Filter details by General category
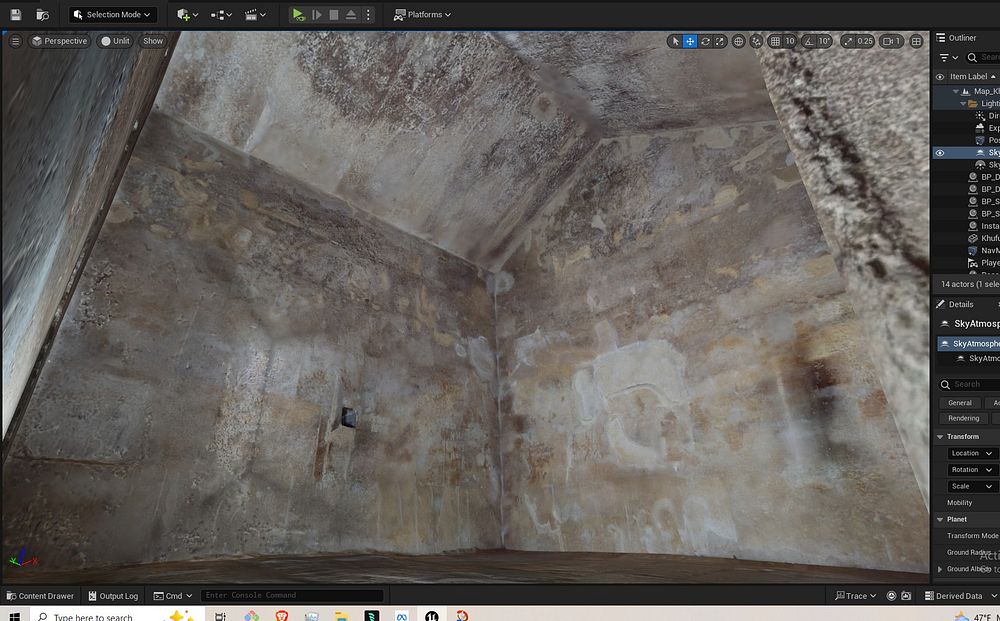The width and height of the screenshot is (1000, 621). click(960, 403)
